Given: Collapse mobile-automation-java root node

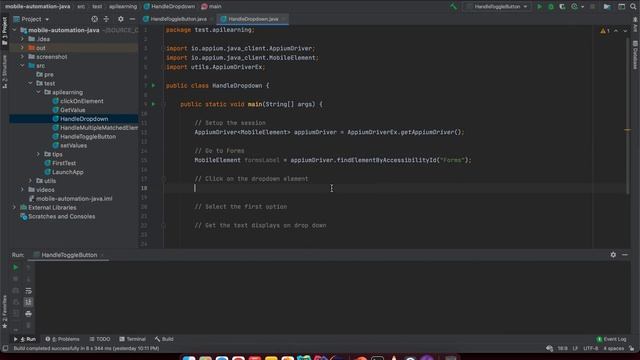Looking at the screenshot, I should pos(14,30).
